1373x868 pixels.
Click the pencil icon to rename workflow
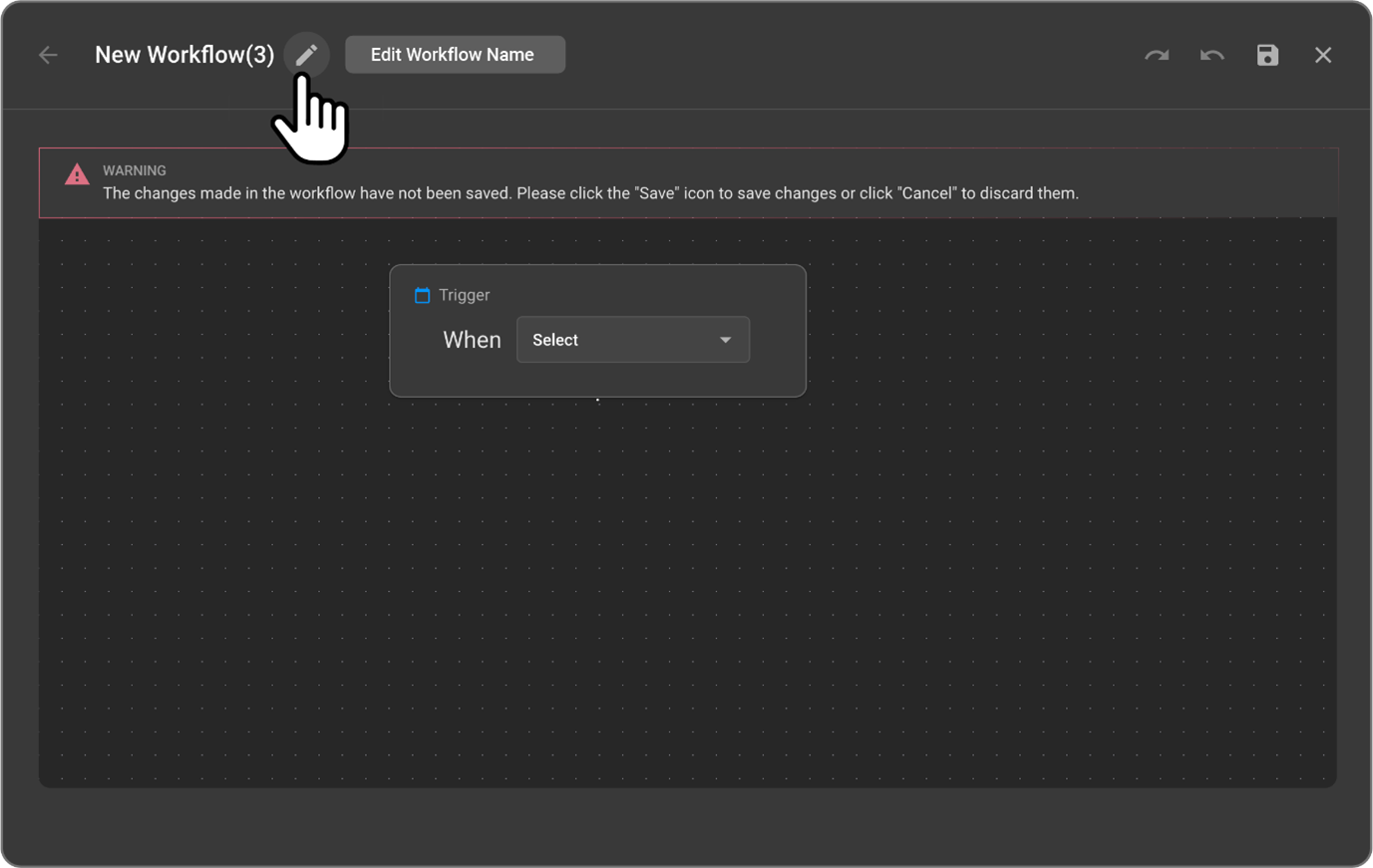click(306, 54)
